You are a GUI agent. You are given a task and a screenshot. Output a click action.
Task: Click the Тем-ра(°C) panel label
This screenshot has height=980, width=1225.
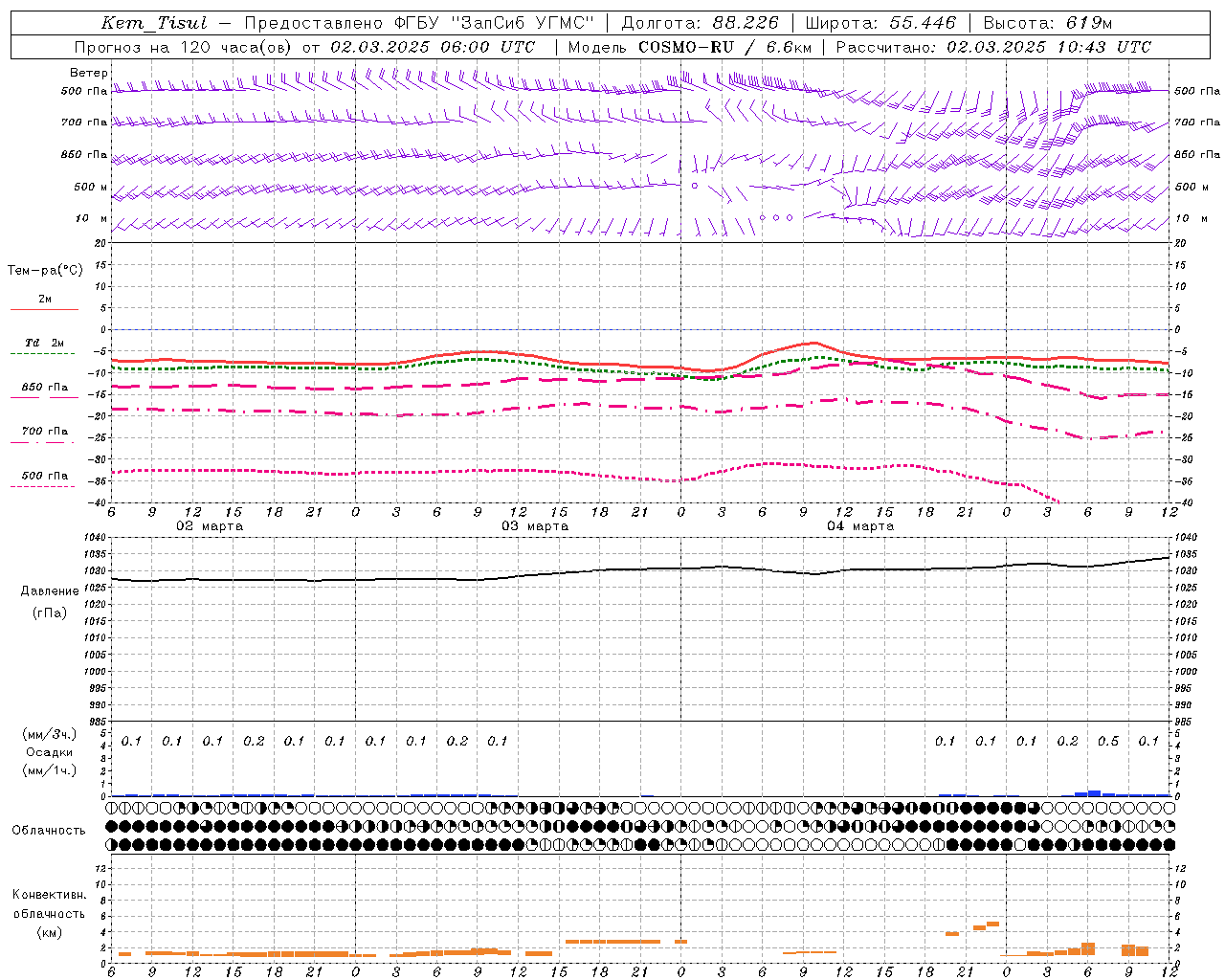click(x=45, y=271)
